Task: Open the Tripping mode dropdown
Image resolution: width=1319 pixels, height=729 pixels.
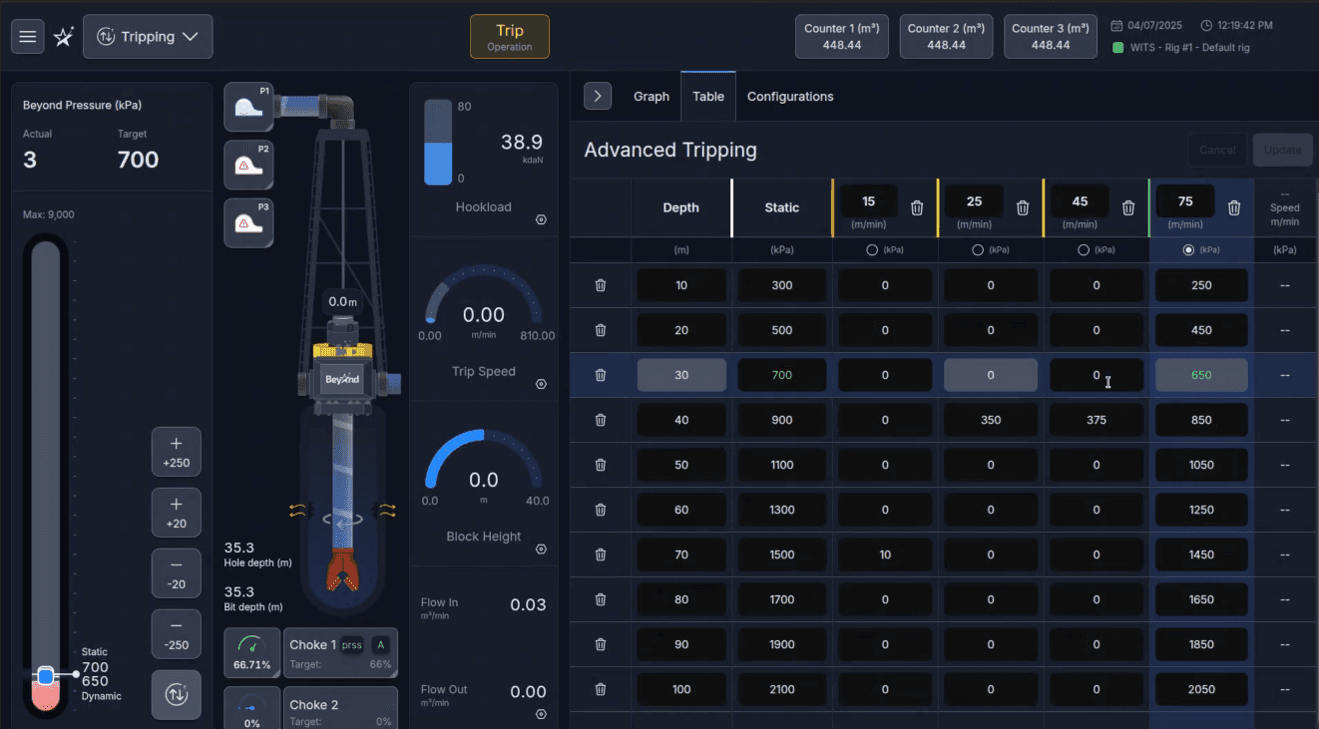Action: pyautogui.click(x=148, y=36)
